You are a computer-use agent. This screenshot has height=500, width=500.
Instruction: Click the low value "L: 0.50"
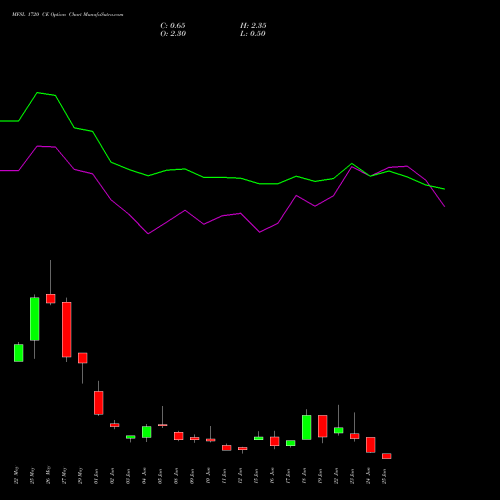(x=253, y=34)
